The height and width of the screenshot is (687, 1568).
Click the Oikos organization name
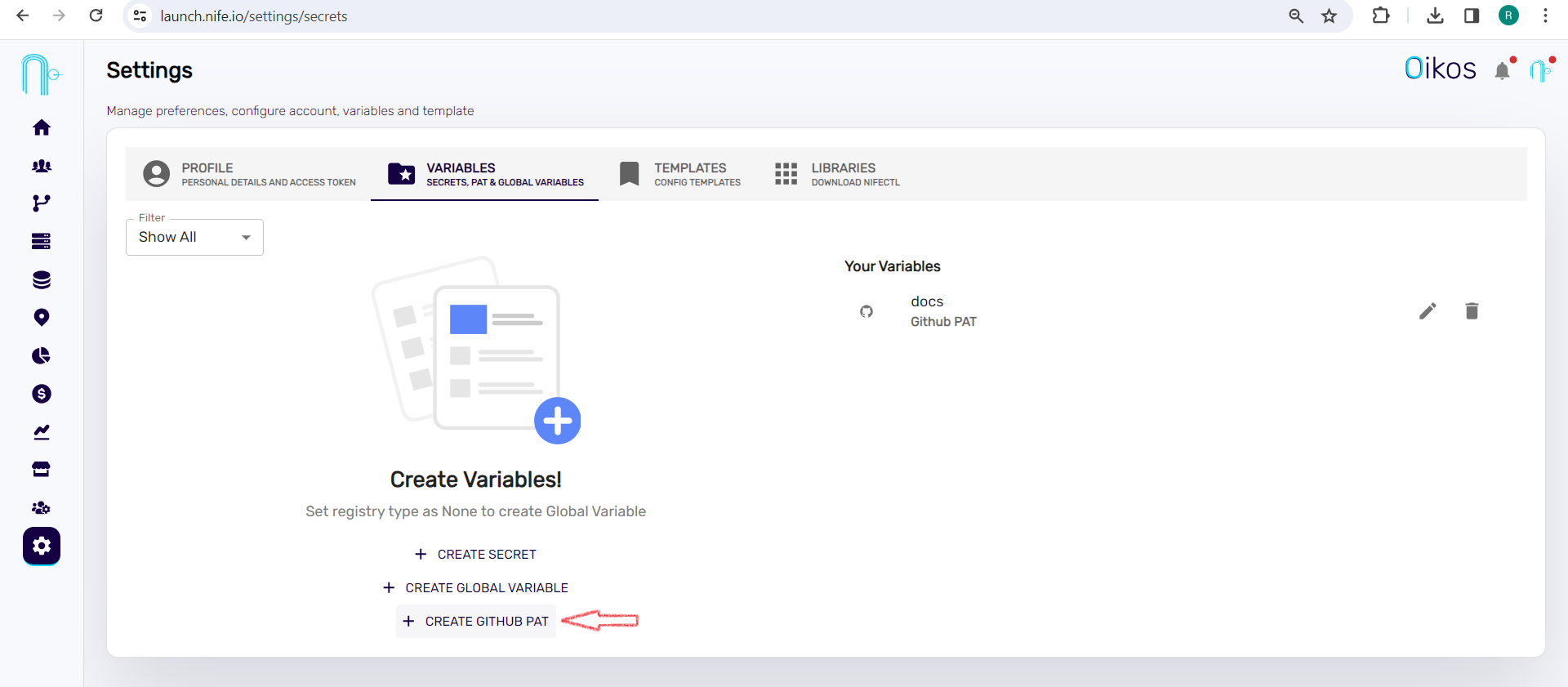[1441, 69]
